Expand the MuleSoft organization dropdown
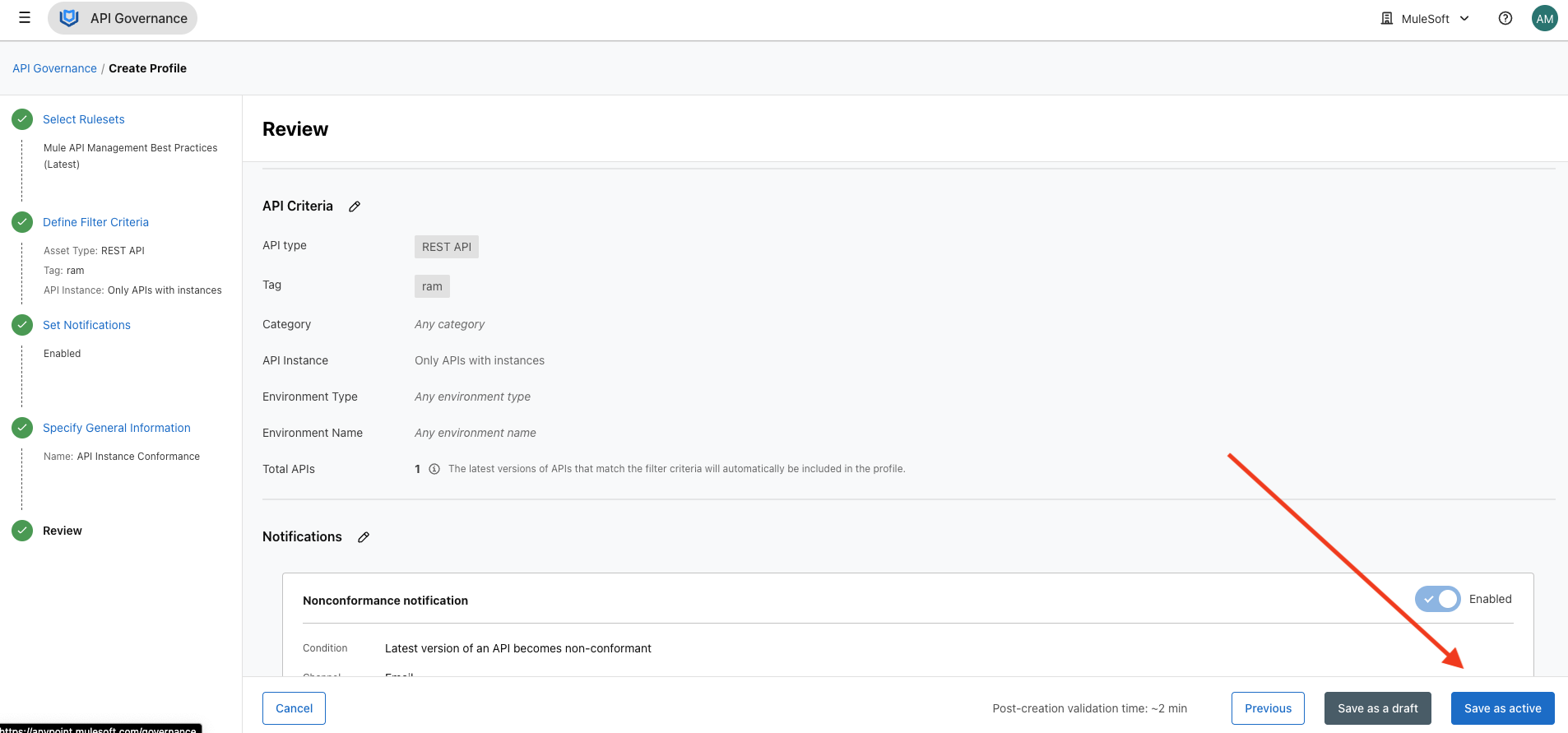This screenshot has width=1568, height=733. coord(1425,18)
